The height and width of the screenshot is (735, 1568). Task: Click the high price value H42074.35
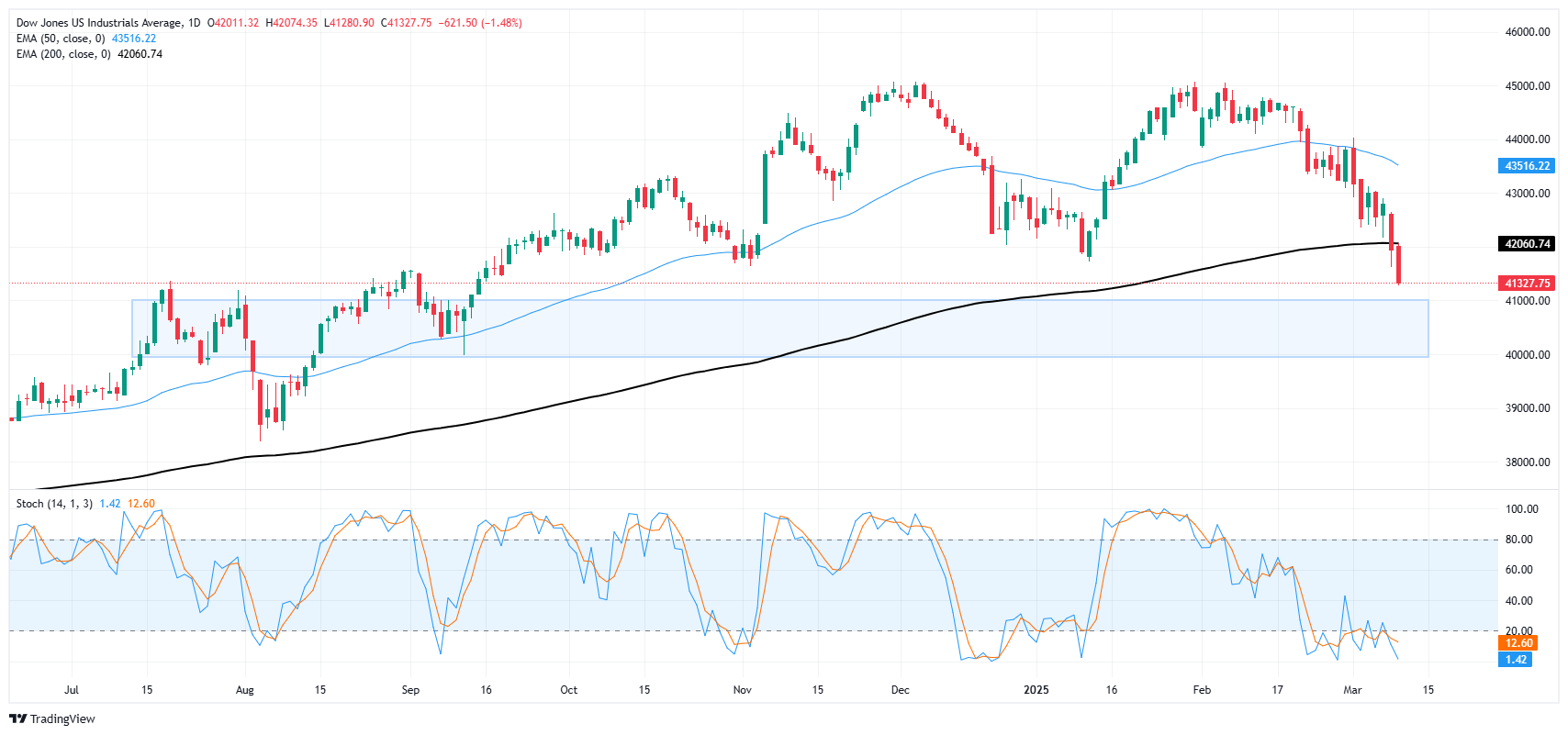click(291, 23)
